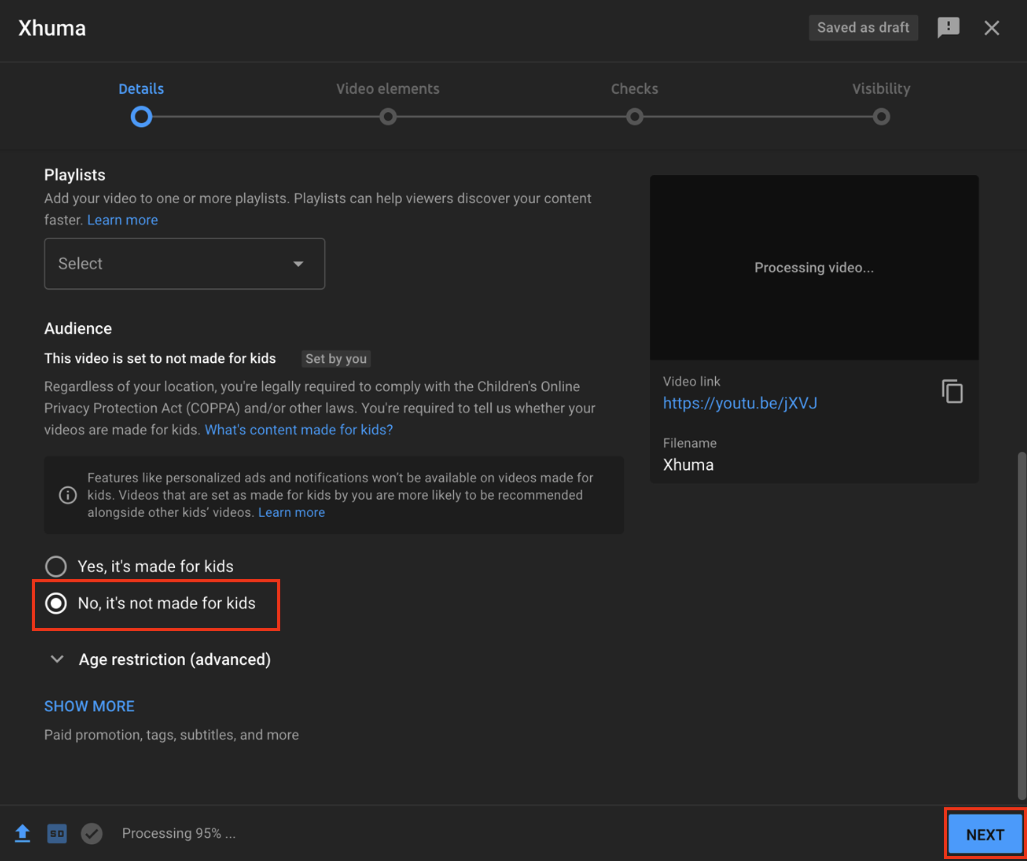
Task: Click the 'Processing 95% ...' status text
Action: click(179, 834)
